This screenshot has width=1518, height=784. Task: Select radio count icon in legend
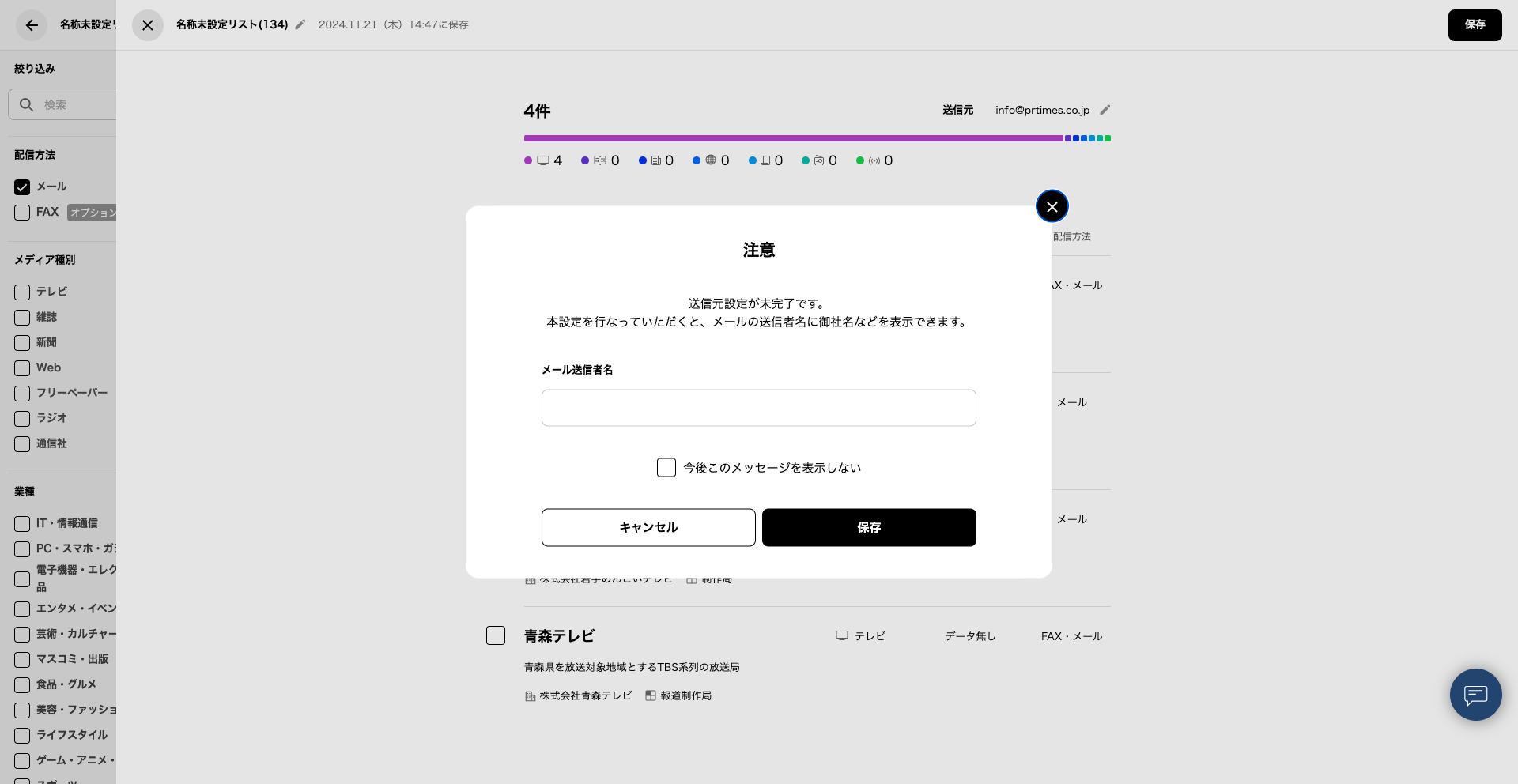[x=819, y=160]
